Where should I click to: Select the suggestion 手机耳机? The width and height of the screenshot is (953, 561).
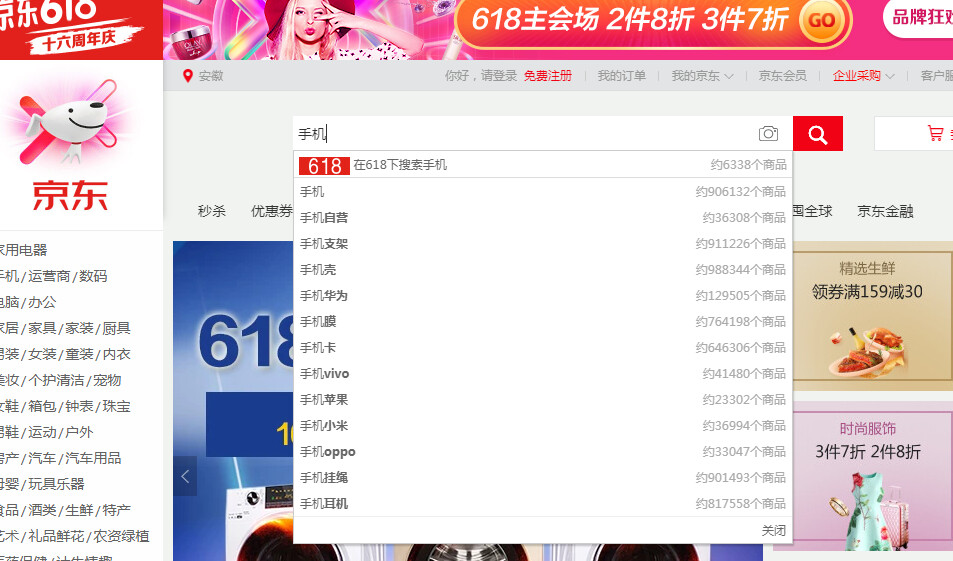(543, 504)
